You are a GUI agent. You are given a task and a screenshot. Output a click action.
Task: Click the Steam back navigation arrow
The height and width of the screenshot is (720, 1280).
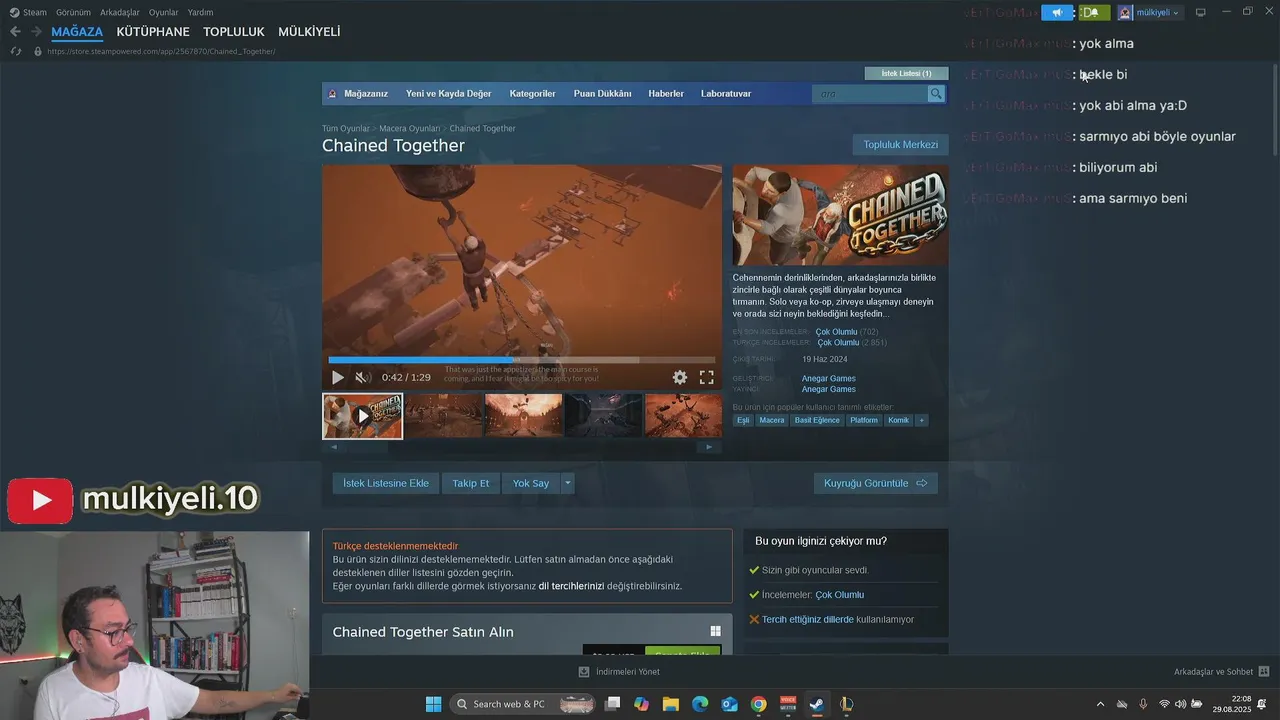[x=15, y=32]
